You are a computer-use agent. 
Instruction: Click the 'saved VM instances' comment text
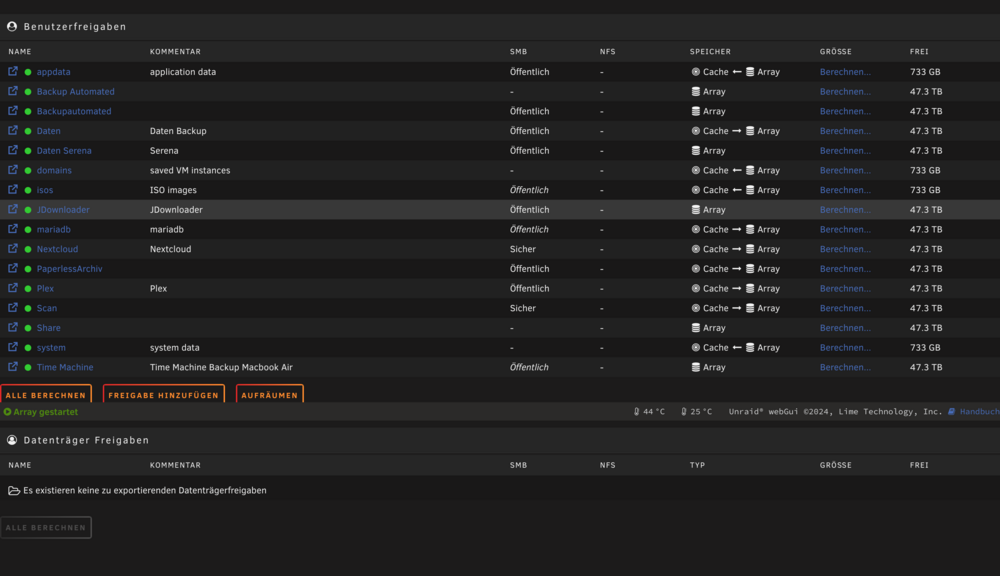[x=190, y=170]
